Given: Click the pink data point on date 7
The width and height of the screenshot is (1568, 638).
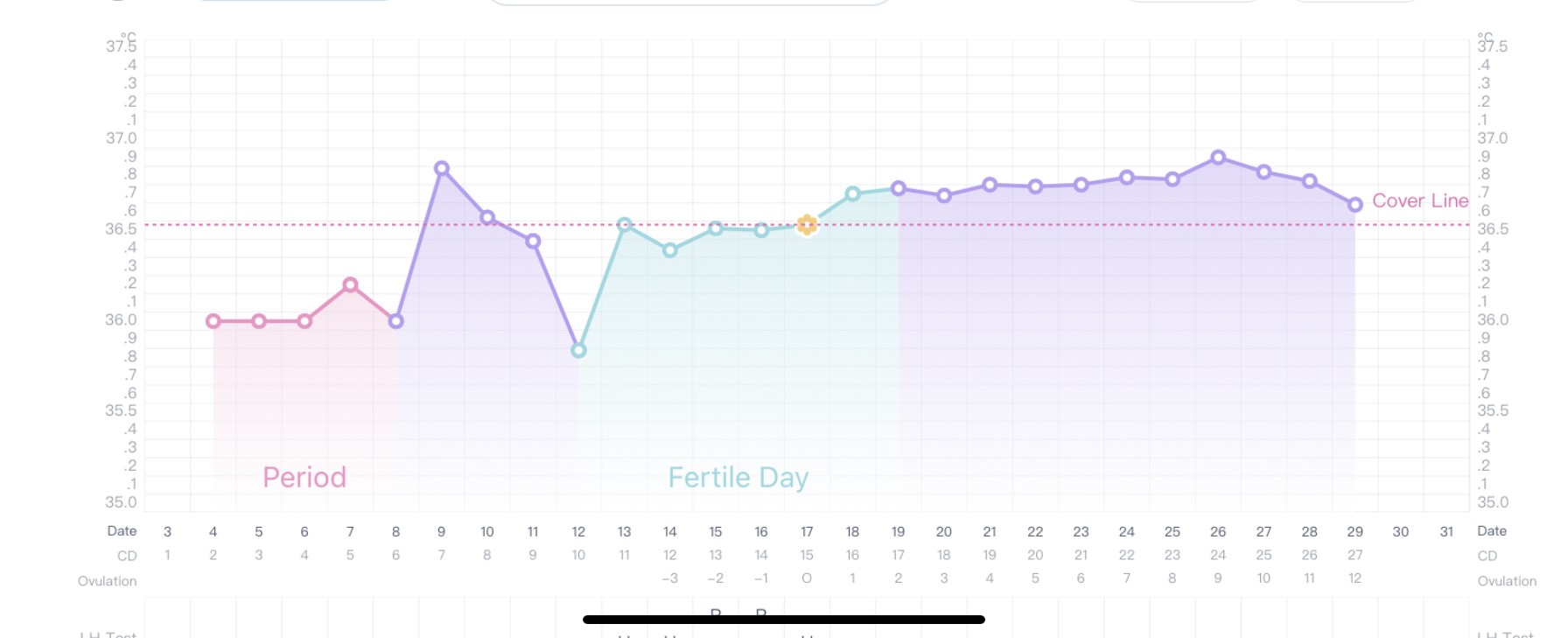Looking at the screenshot, I should click(x=350, y=284).
